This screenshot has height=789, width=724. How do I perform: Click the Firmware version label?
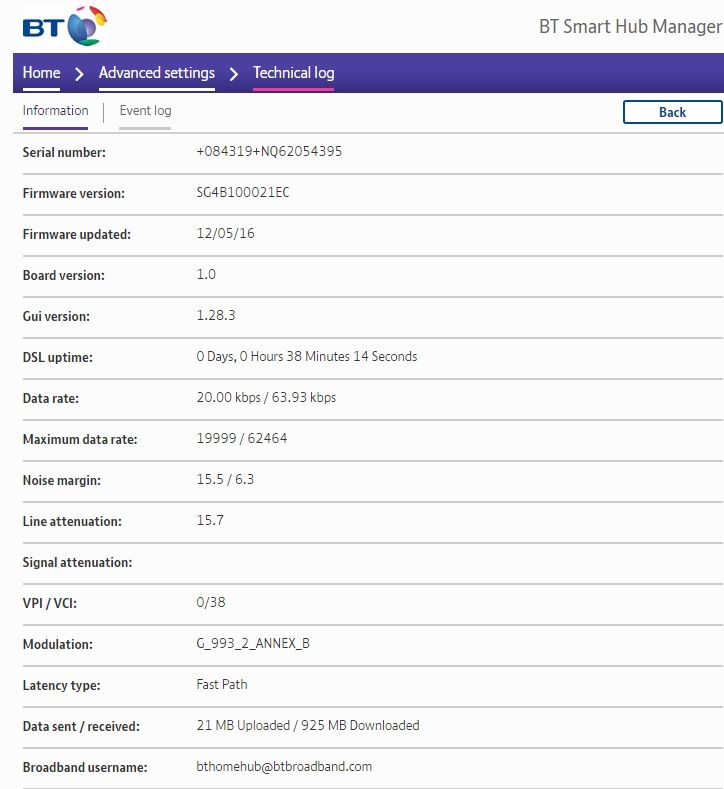click(x=74, y=193)
